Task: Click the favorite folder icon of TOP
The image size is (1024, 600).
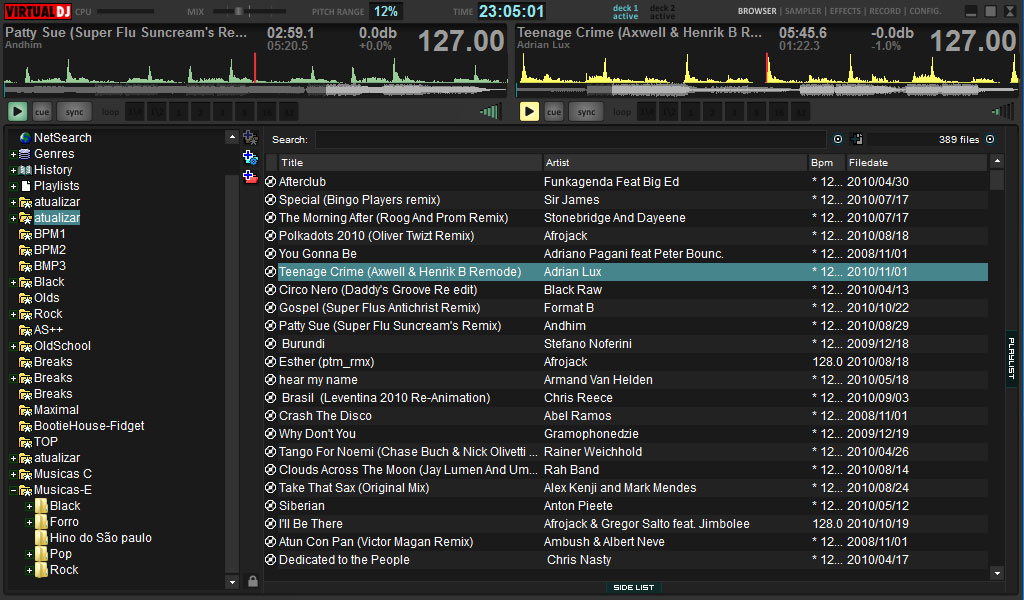Action: 25,442
